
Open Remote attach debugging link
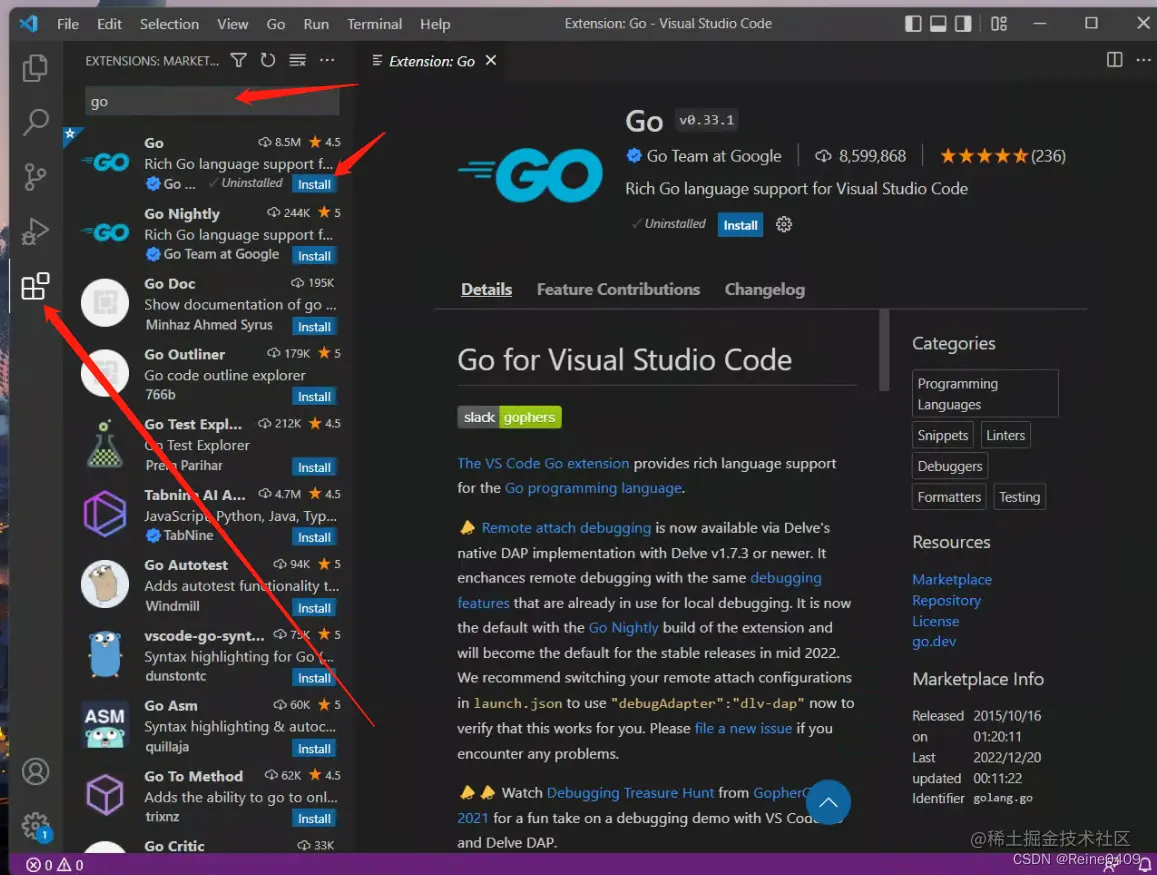[566, 528]
